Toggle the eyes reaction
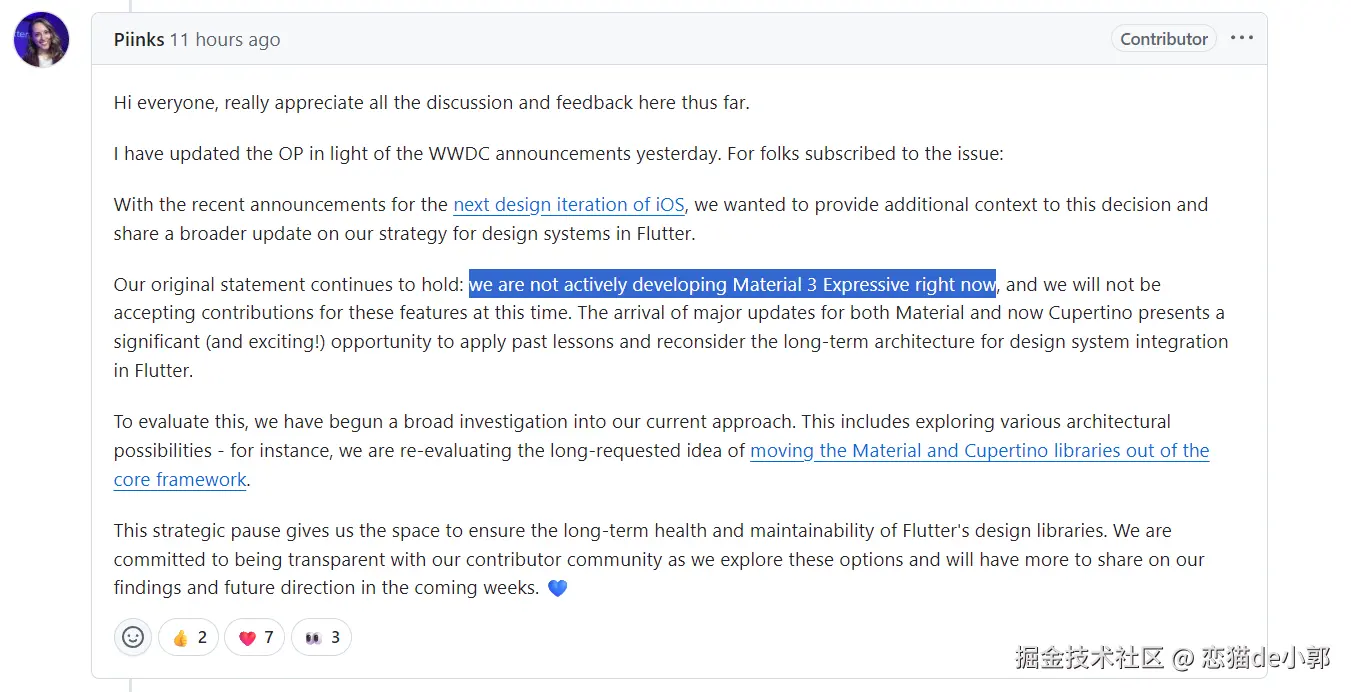This screenshot has width=1351, height=692. 322,637
